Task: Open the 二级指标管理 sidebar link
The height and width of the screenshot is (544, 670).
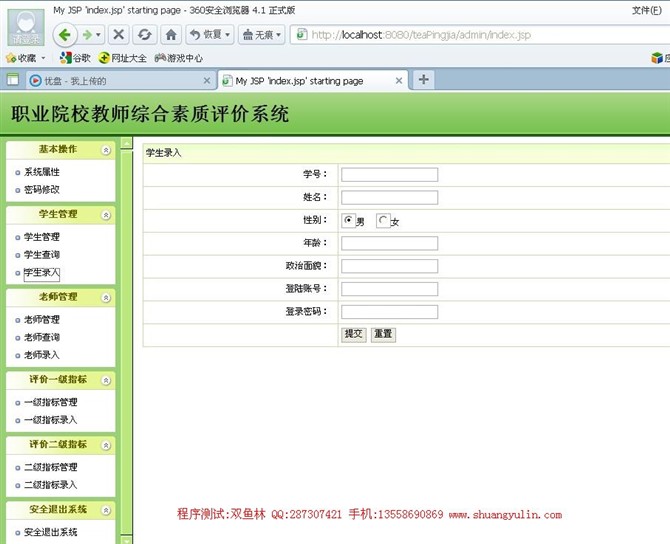Action: (51, 468)
